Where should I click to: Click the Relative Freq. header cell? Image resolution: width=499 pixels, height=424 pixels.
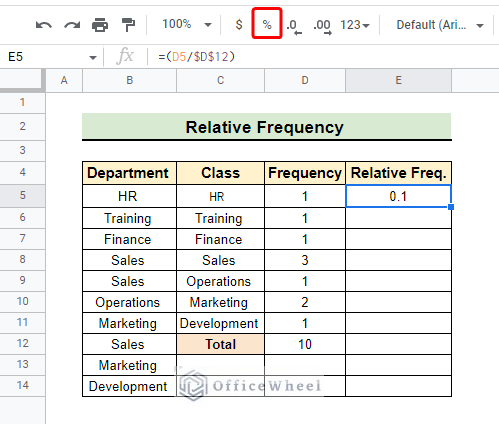tap(398, 173)
